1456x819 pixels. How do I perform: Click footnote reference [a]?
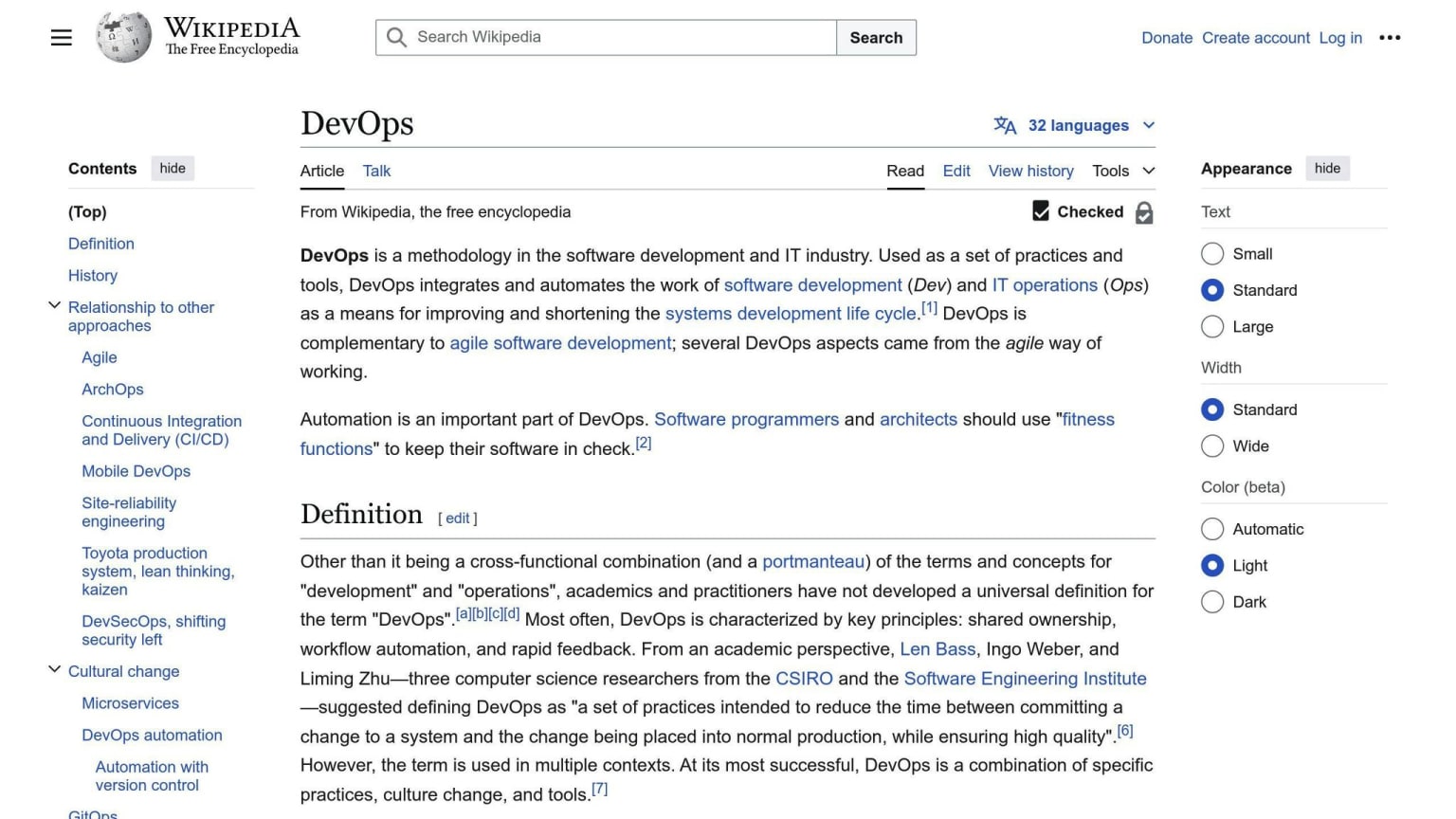pos(464,613)
